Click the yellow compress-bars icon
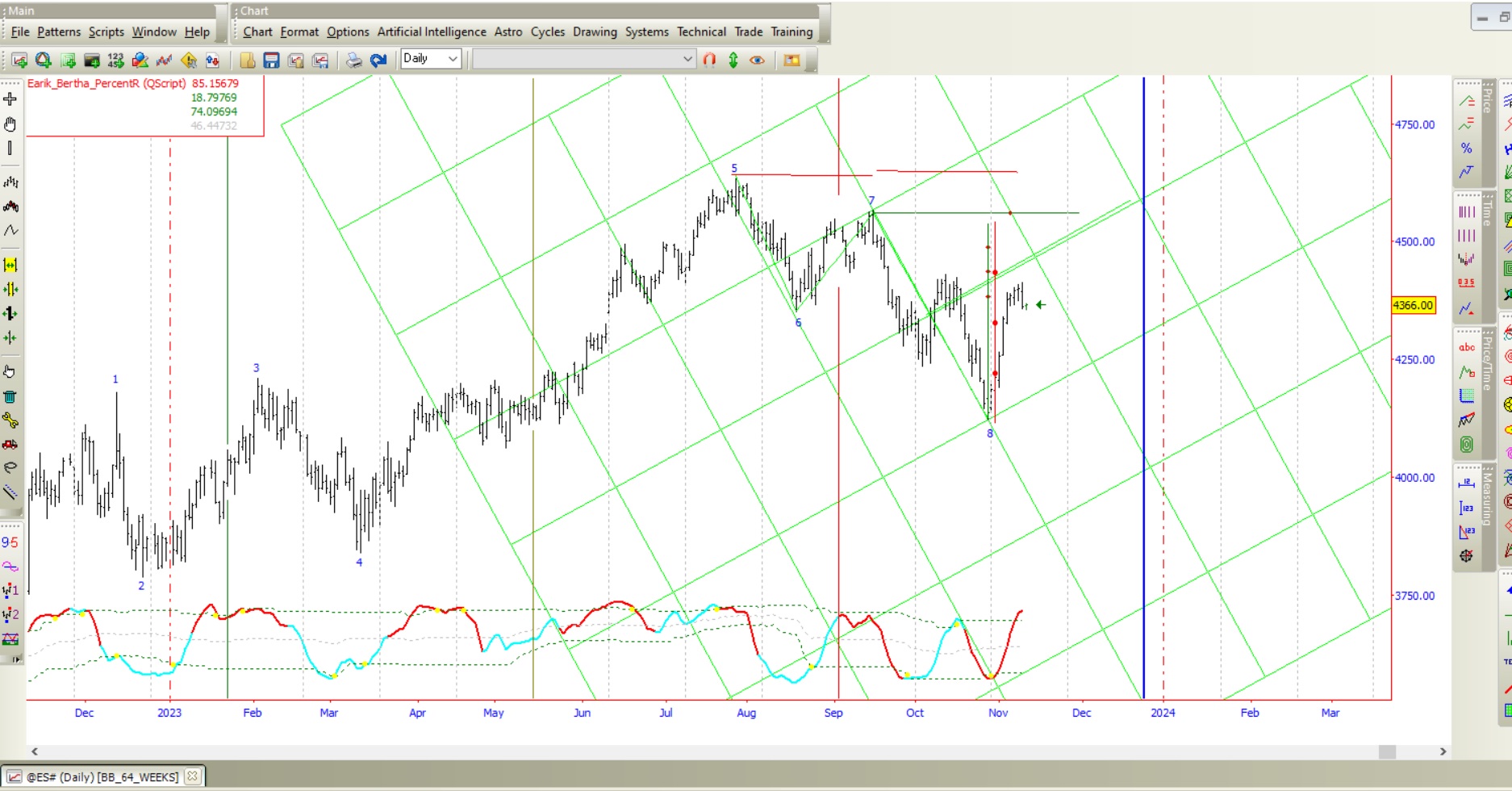The image size is (1512, 791). (x=10, y=266)
